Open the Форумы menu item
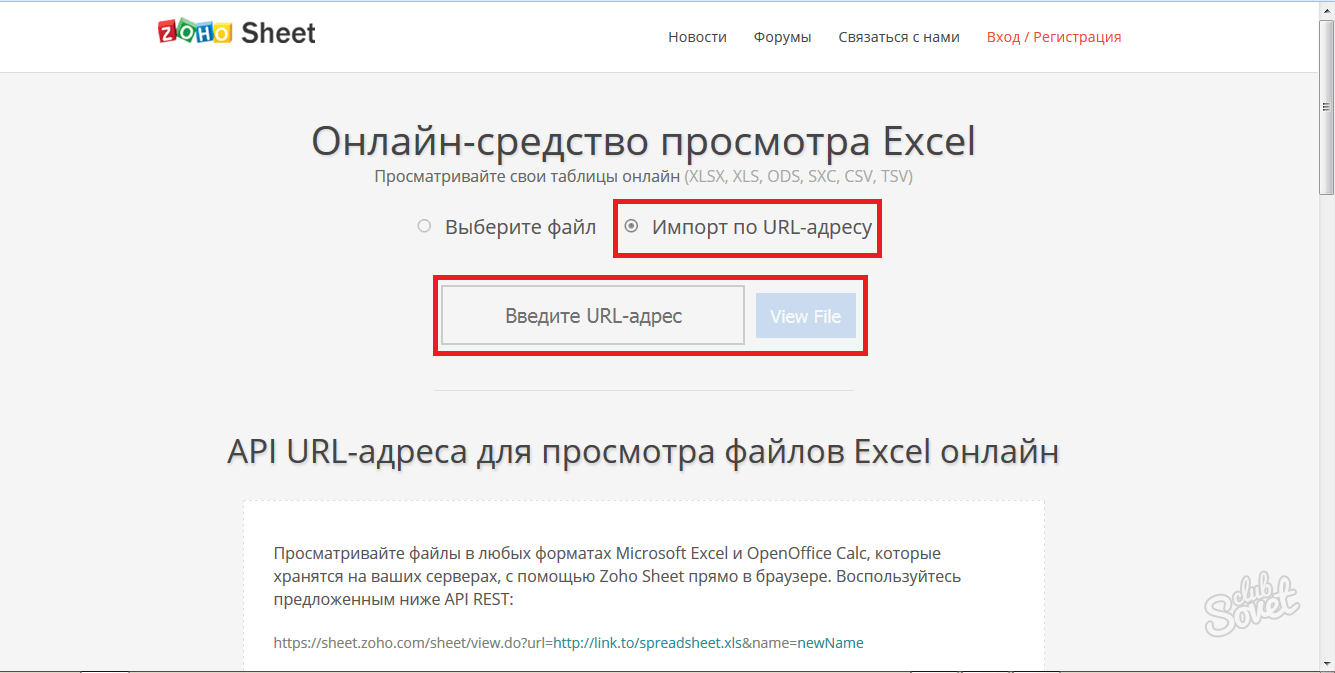 pyautogui.click(x=782, y=37)
